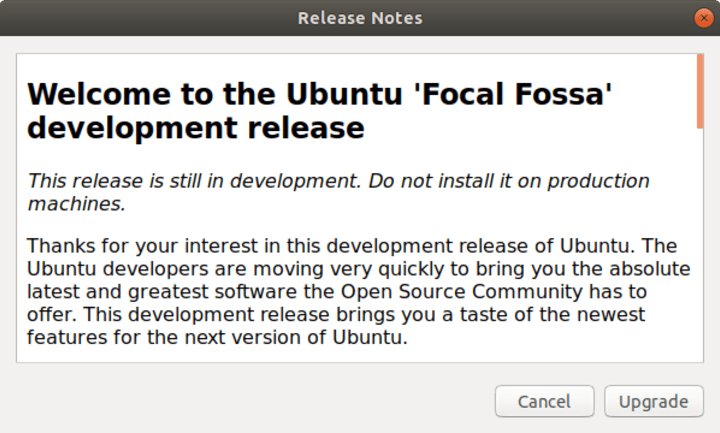Click the orange scrollbar thumb
Image resolution: width=720 pixels, height=433 pixels.
(x=699, y=92)
